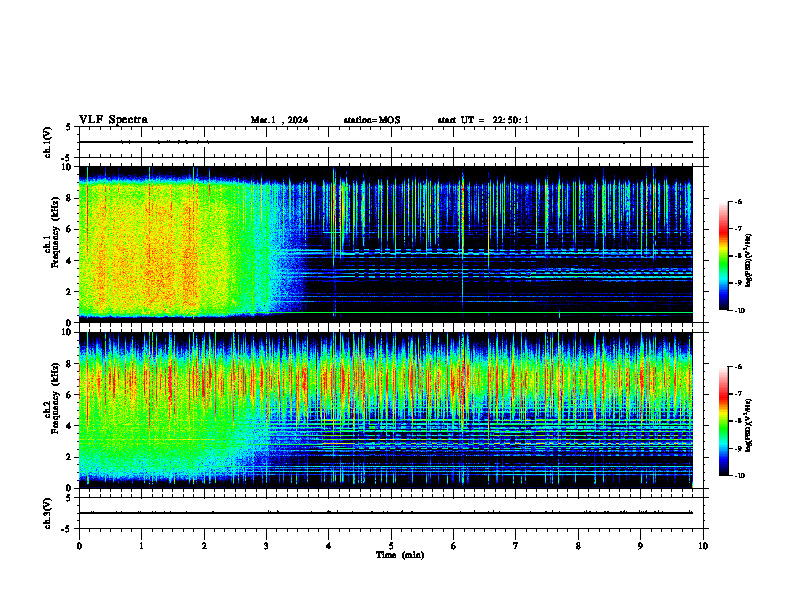
Task: Click the time axis tick label "3"
Action: pyautogui.click(x=266, y=546)
